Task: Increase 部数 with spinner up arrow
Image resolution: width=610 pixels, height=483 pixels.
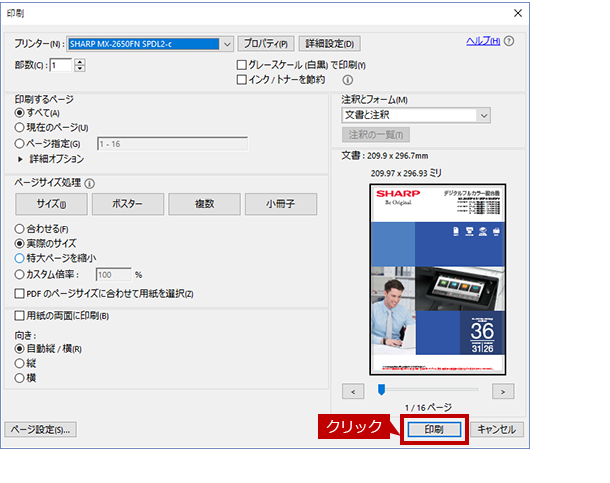Action: click(x=80, y=62)
